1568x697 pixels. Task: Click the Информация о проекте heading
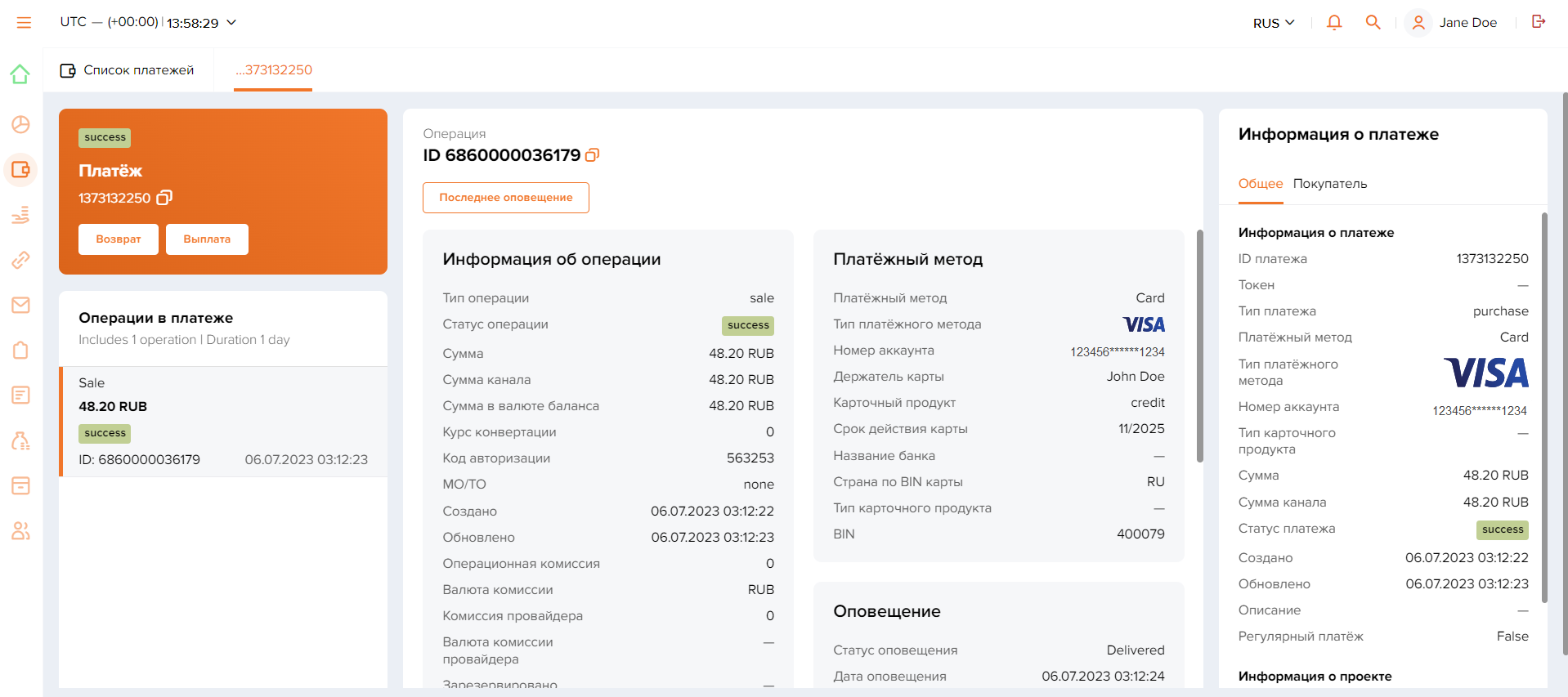(1315, 677)
